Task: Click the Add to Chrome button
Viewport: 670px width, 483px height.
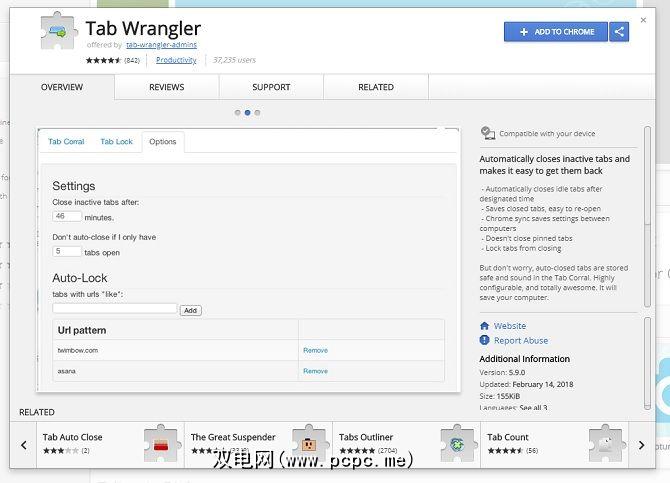Action: click(555, 32)
